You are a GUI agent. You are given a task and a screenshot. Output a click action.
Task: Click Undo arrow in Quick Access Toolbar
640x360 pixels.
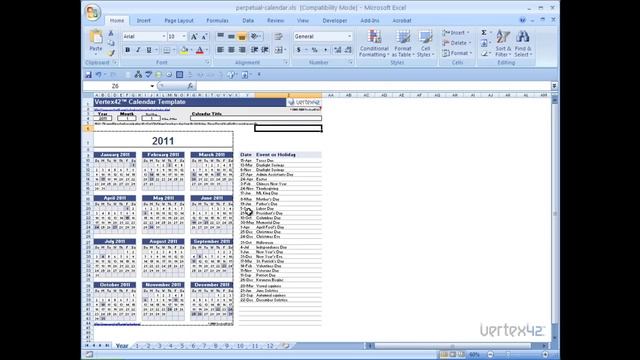(x=98, y=75)
